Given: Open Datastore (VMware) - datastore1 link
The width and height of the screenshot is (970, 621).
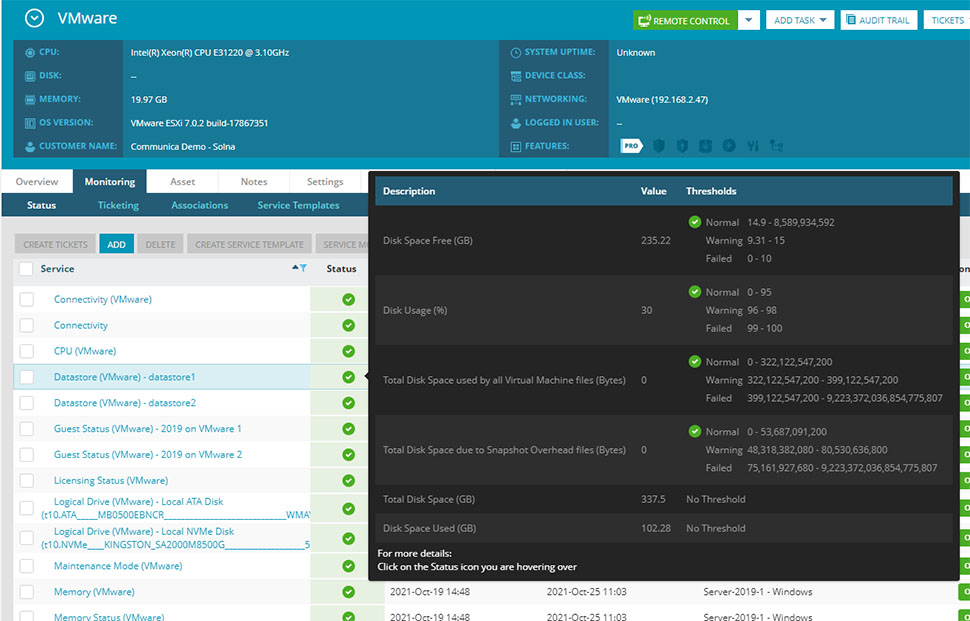Looking at the screenshot, I should [x=124, y=377].
